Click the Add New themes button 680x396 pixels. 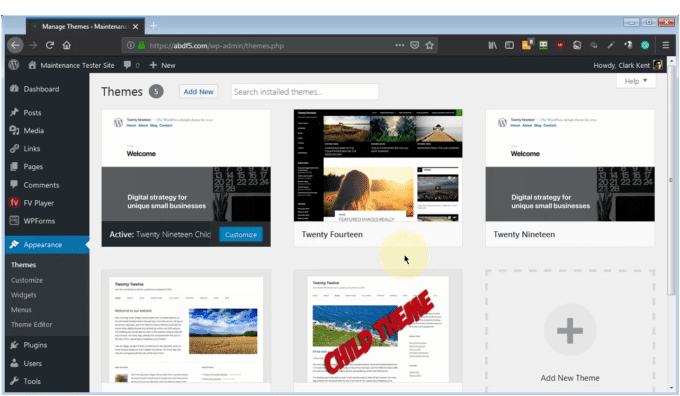coord(198,92)
